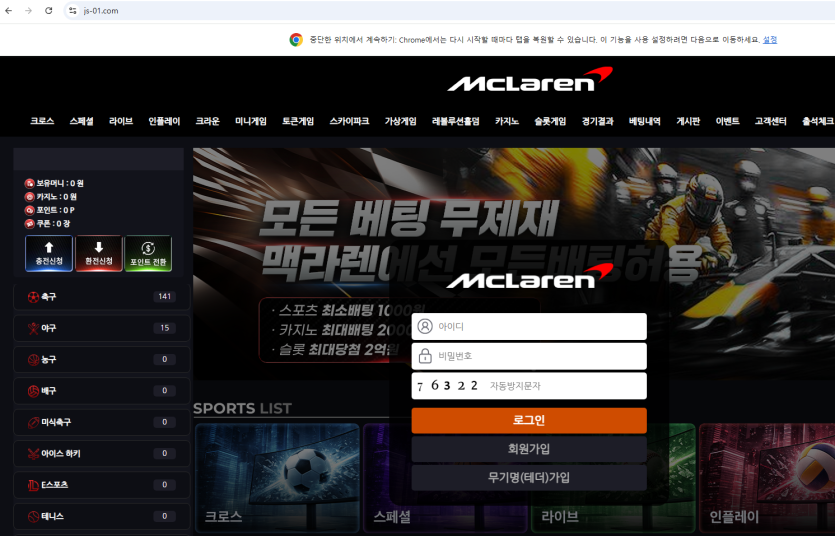This screenshot has width=835, height=536.
Task: Select the 축구 sports row
Action: click(102, 296)
